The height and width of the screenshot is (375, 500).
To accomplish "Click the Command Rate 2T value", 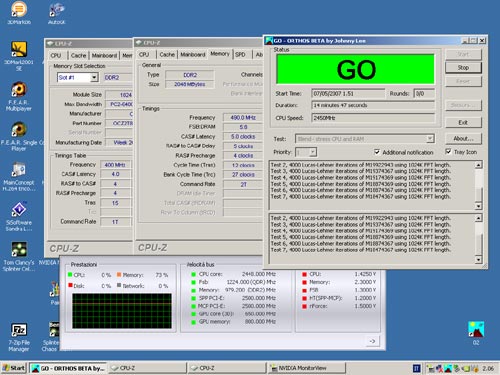I will tap(243, 184).
